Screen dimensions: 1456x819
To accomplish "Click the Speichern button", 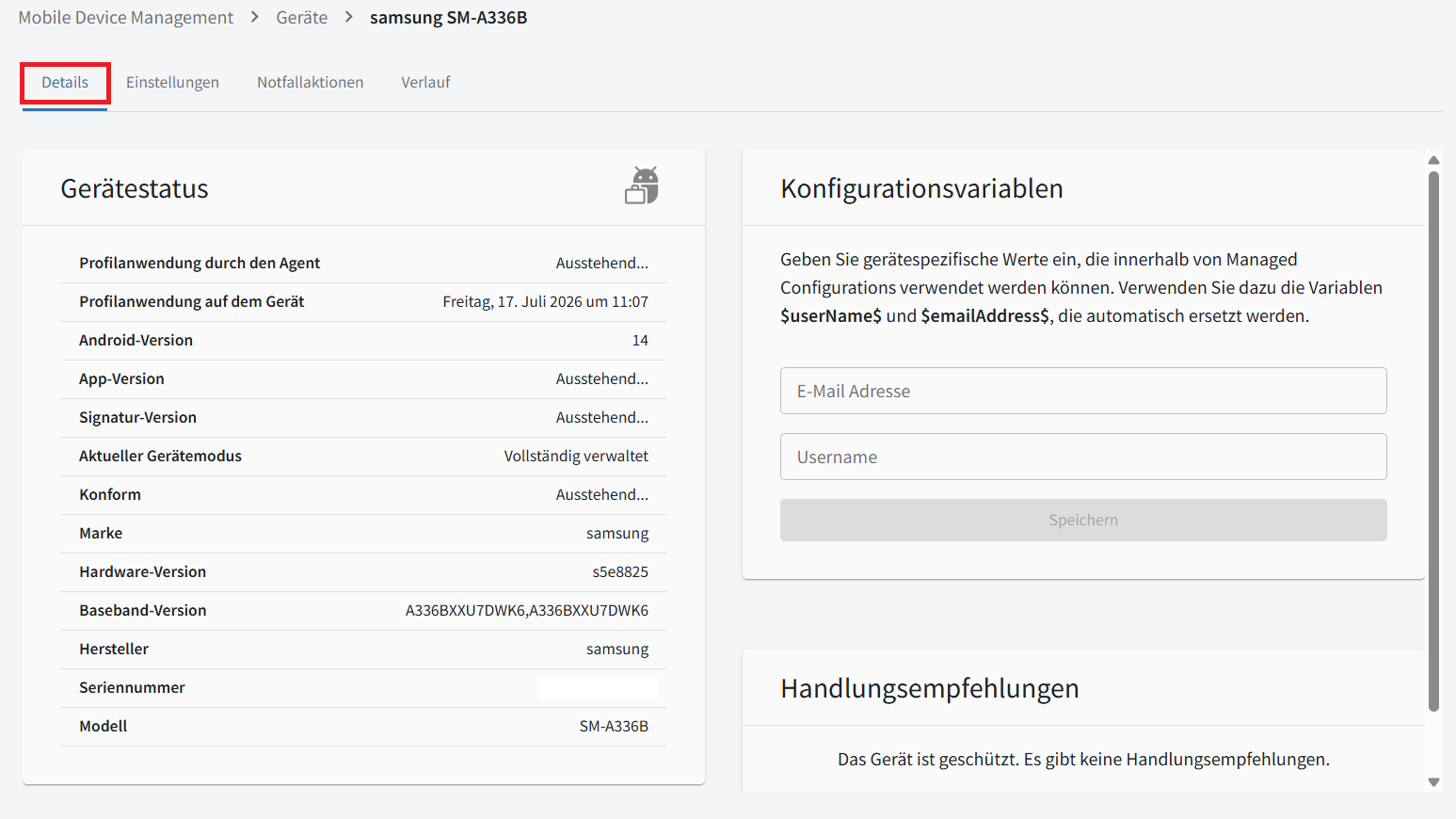I will 1083,520.
